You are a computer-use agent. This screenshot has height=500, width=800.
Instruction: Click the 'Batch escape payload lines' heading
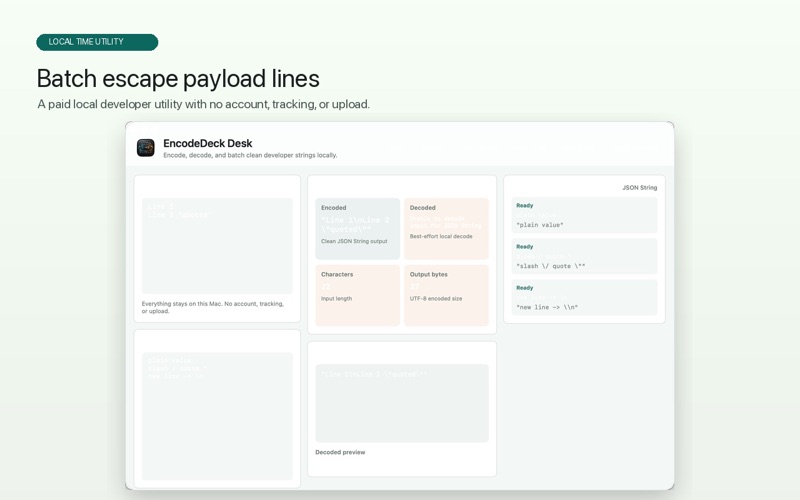click(178, 79)
